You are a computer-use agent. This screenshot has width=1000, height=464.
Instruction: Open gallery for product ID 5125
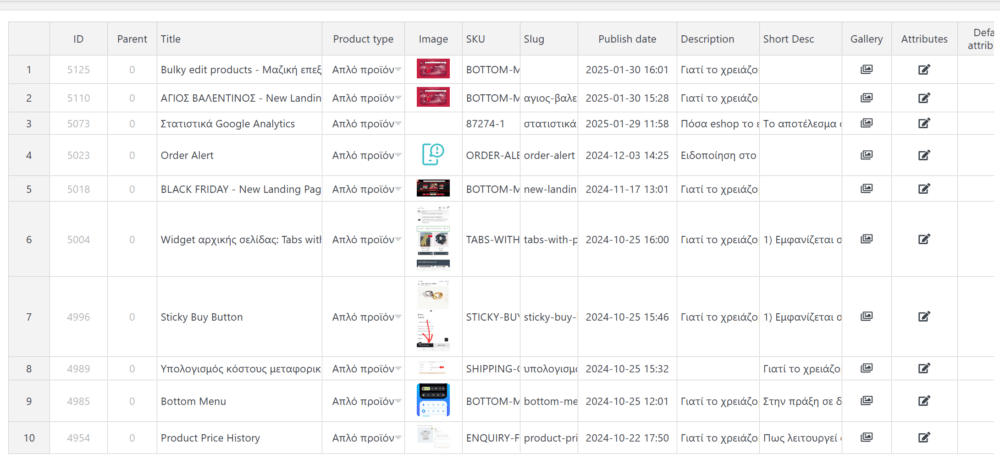(866, 69)
